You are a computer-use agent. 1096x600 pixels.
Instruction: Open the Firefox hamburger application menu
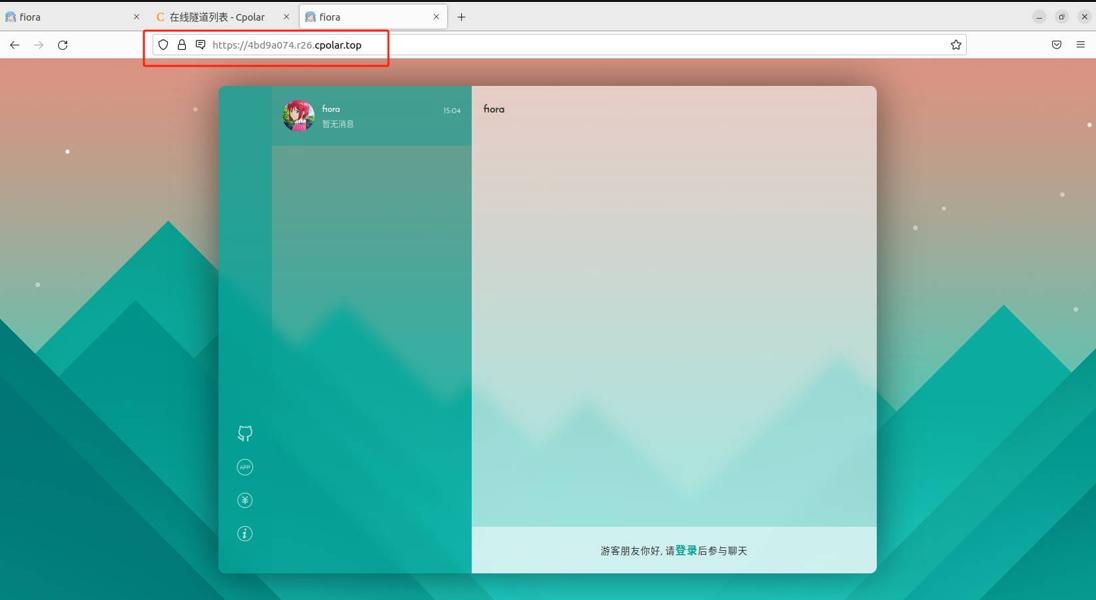click(1081, 45)
